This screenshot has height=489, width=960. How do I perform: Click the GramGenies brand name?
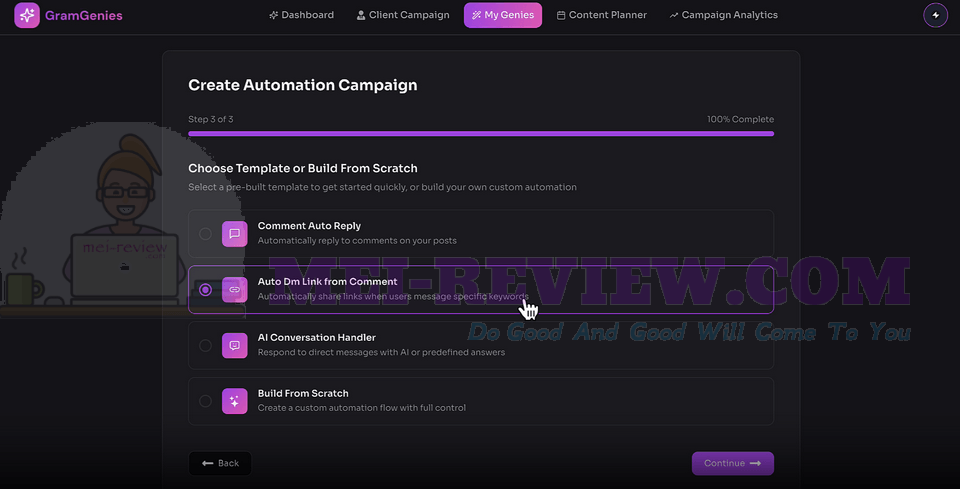84,15
